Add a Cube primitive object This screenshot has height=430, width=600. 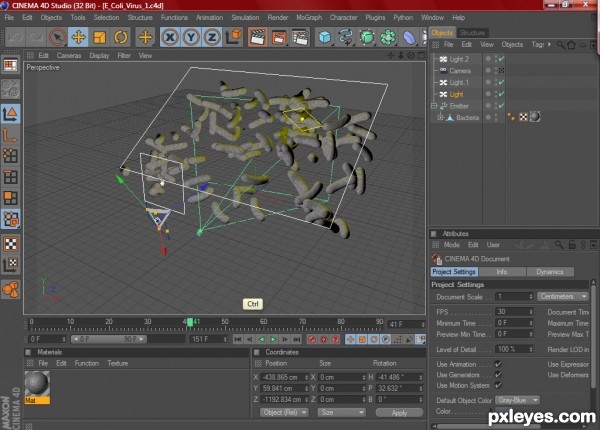[324, 37]
